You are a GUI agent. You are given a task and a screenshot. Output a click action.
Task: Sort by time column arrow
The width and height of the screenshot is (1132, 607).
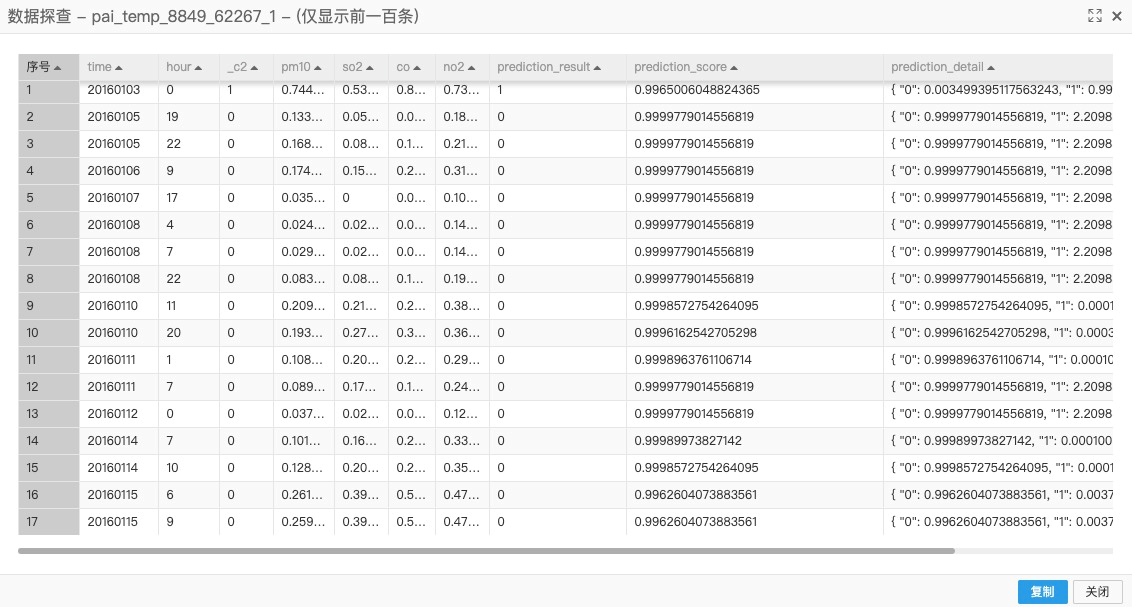click(x=118, y=68)
